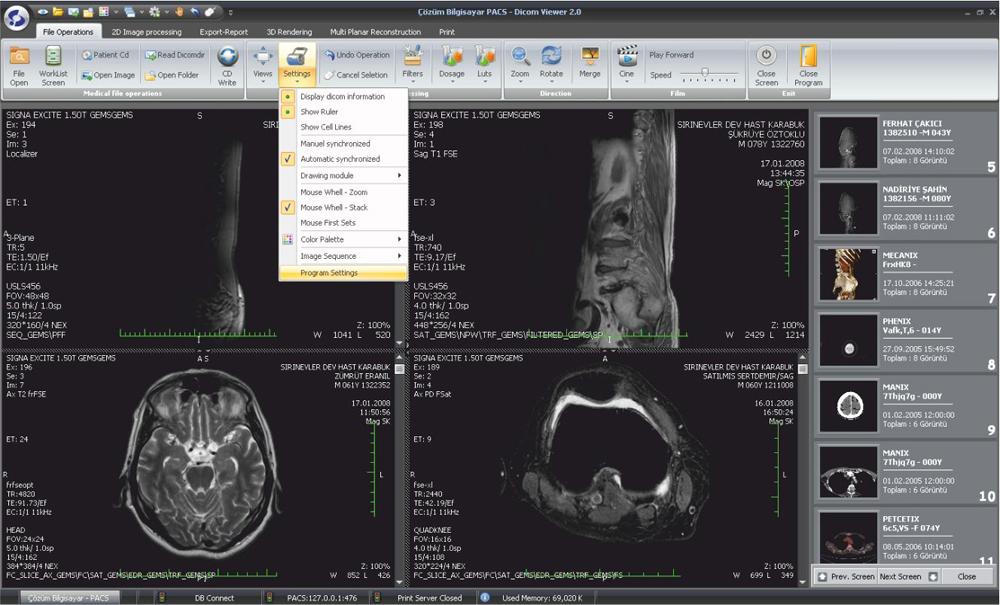Click Open Folder in ribbon
Viewport: 1000px width, 605px height.
pyautogui.click(x=171, y=75)
